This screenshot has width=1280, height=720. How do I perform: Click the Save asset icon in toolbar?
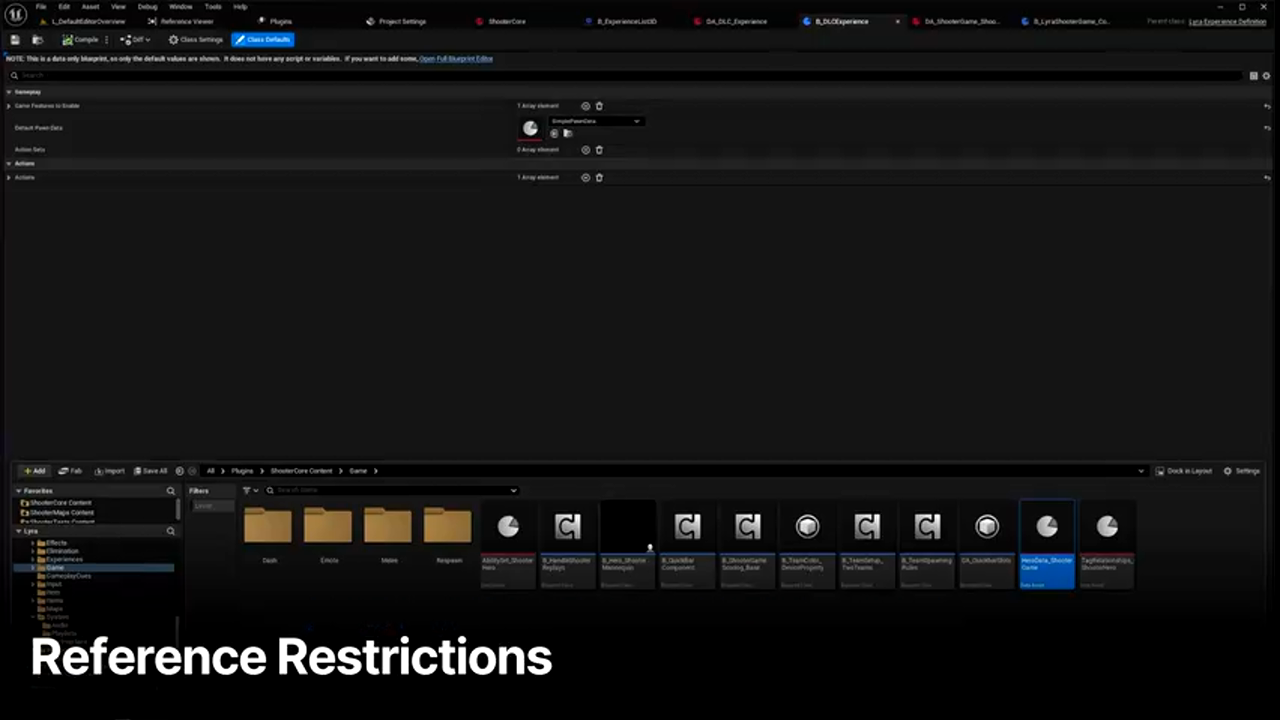15,40
